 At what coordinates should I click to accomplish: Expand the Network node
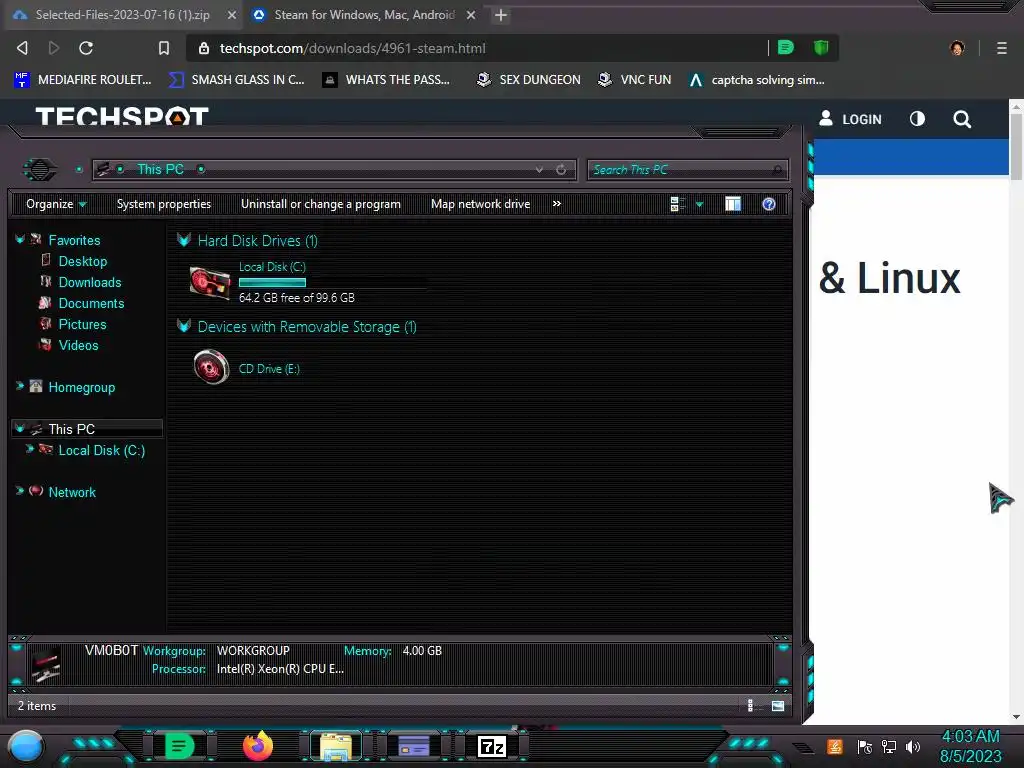[x=20, y=490]
